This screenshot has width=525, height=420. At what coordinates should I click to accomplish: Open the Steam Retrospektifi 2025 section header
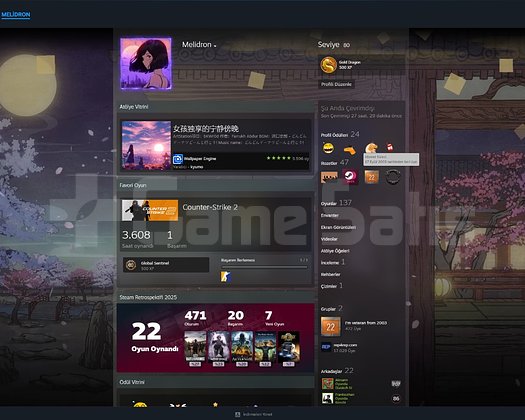pos(148,297)
